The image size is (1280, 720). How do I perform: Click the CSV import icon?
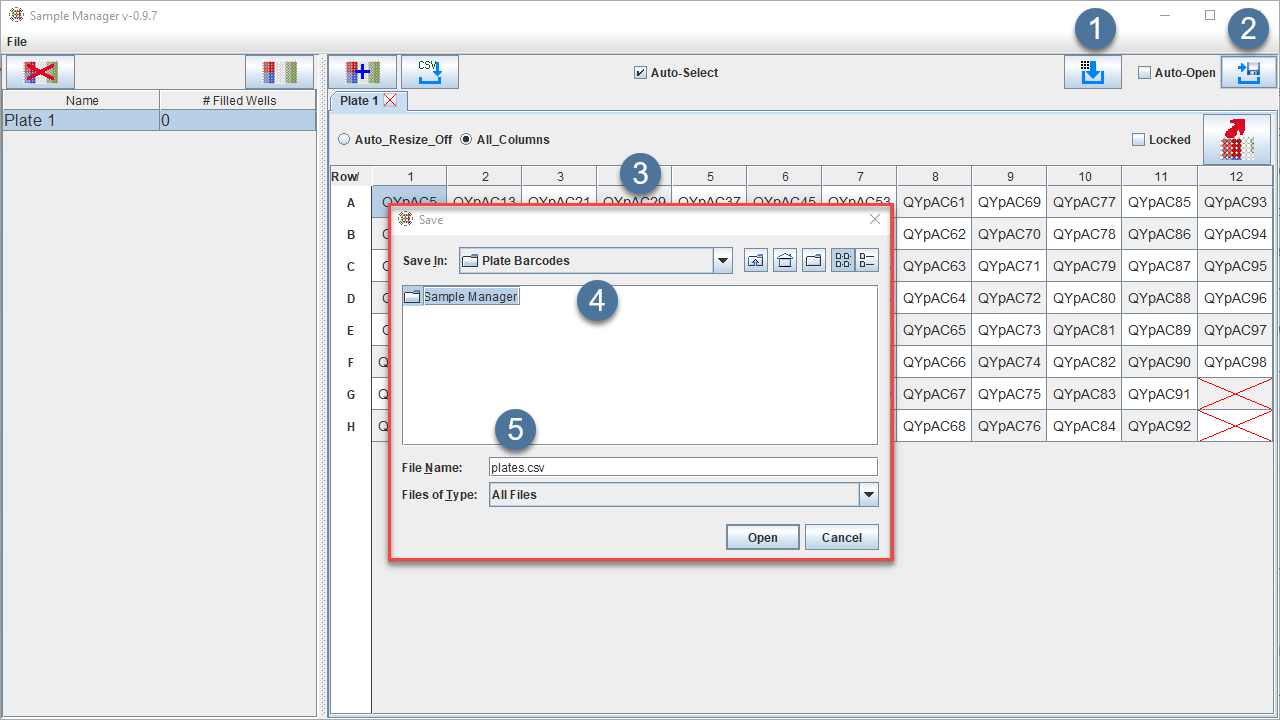tap(430, 72)
